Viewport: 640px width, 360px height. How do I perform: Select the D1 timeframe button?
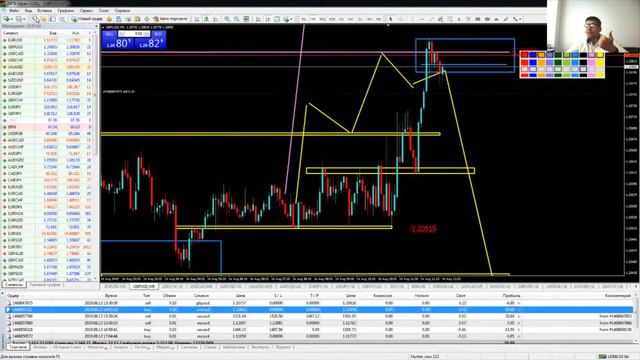tap(360, 19)
